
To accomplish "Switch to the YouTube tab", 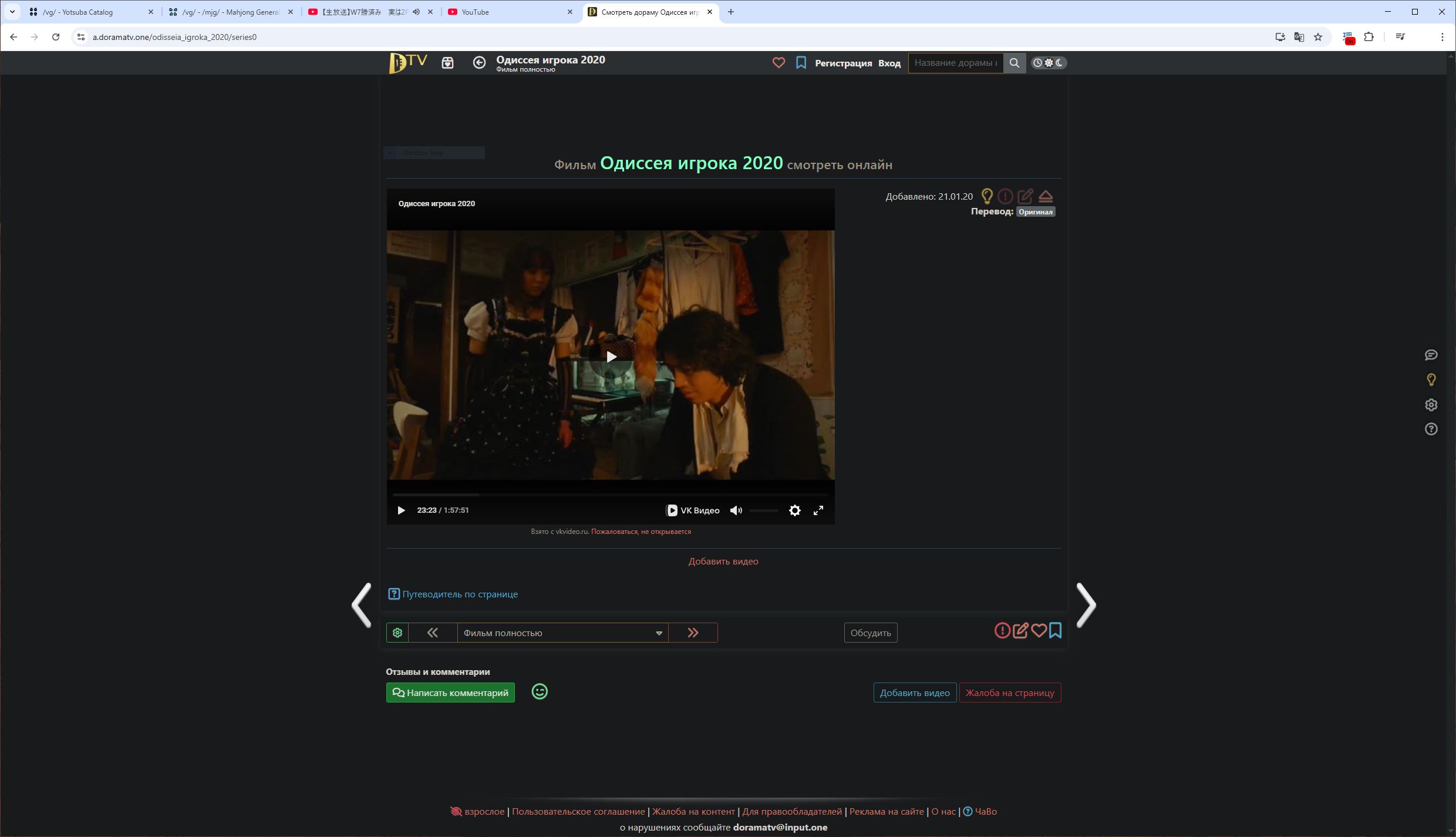I will 510,12.
